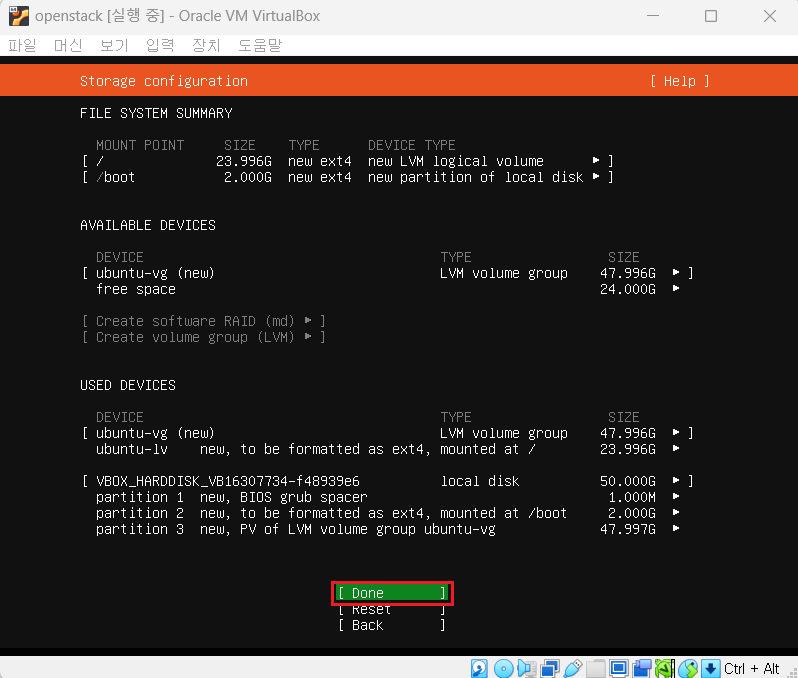Select the / mount point row
Viewport: 798px width, 678px height.
348,161
